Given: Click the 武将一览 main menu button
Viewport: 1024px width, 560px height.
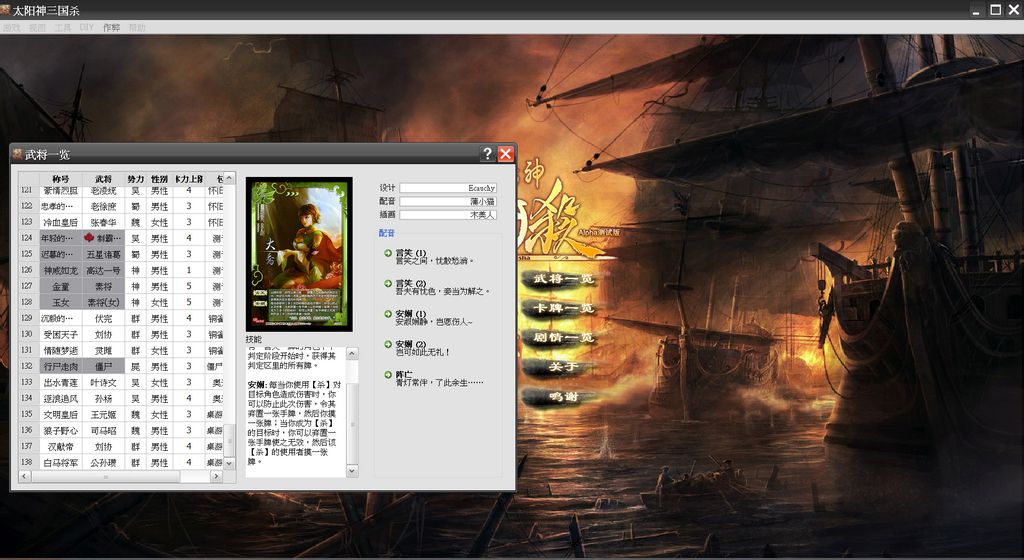Looking at the screenshot, I should click(563, 279).
